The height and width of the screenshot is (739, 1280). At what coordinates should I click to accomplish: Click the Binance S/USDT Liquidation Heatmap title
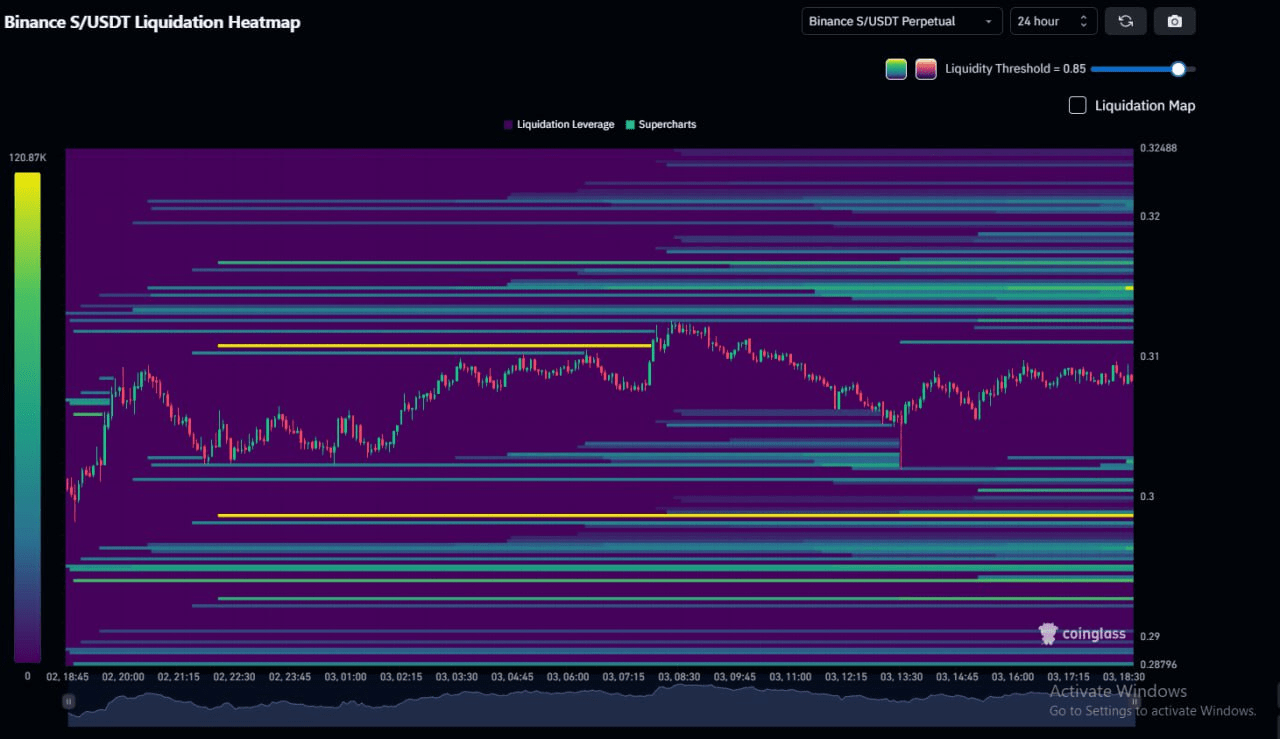tap(152, 22)
